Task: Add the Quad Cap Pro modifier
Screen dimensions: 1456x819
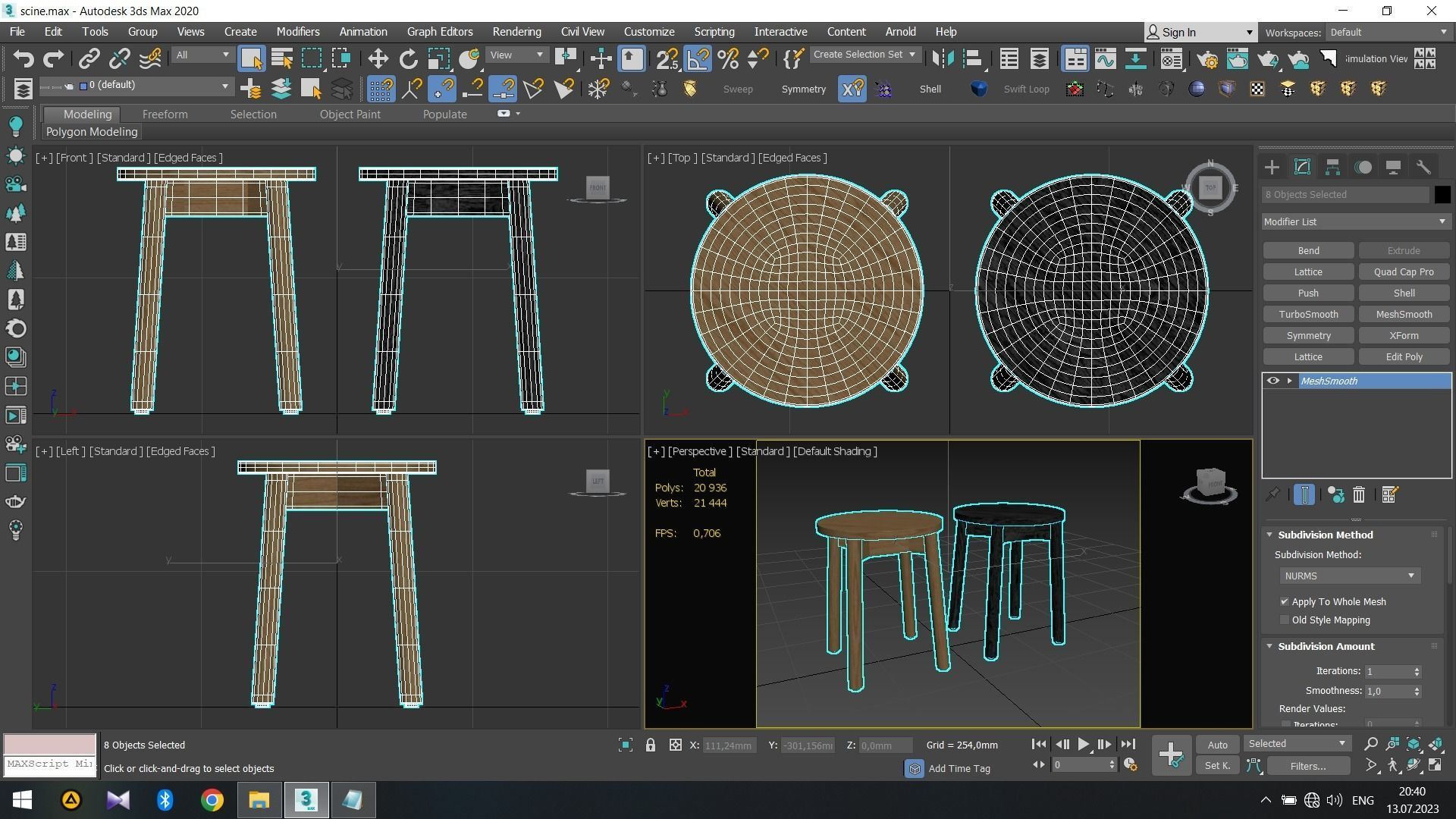Action: pyautogui.click(x=1404, y=271)
